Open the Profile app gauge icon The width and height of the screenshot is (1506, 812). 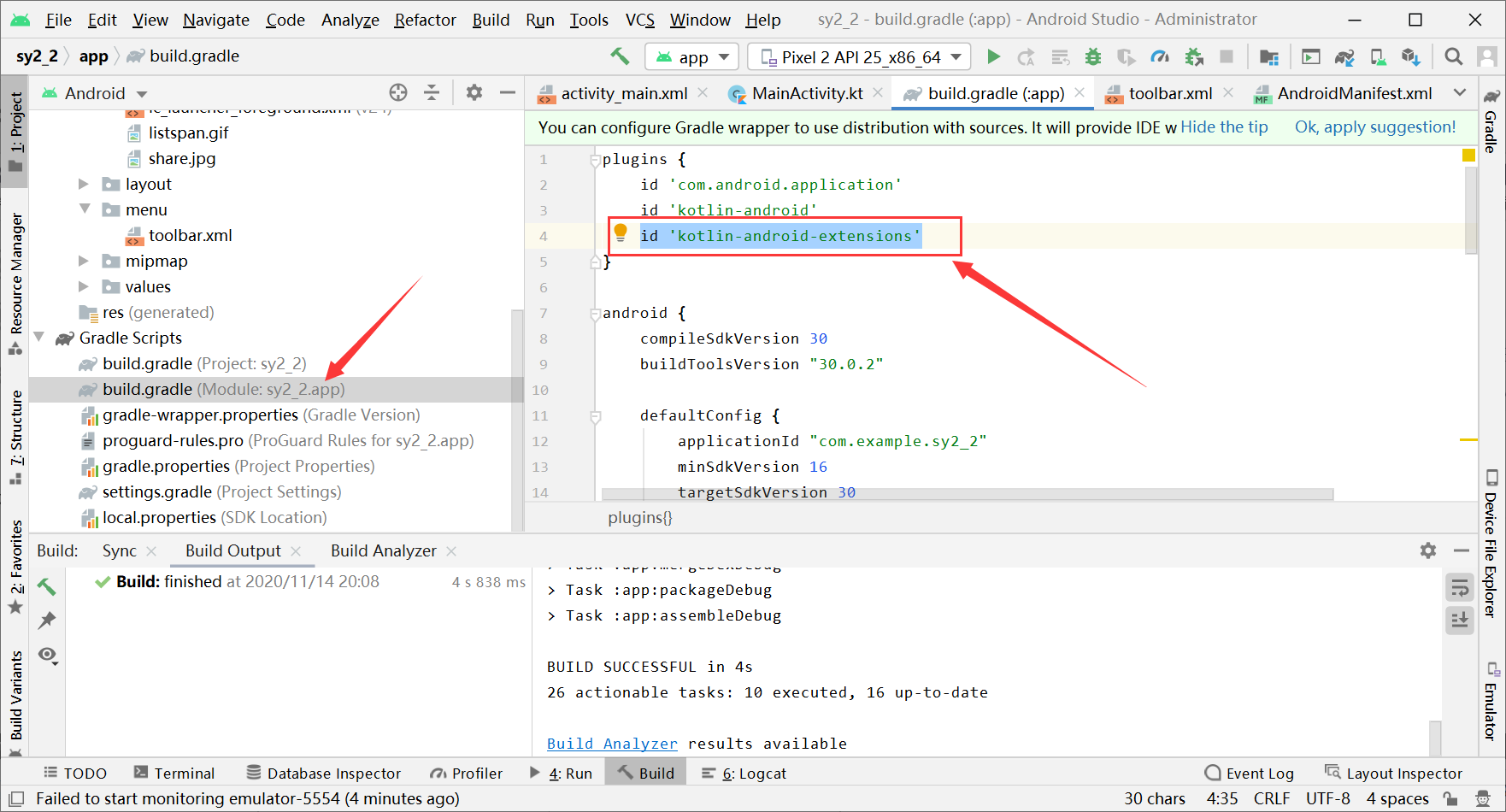click(x=1160, y=56)
